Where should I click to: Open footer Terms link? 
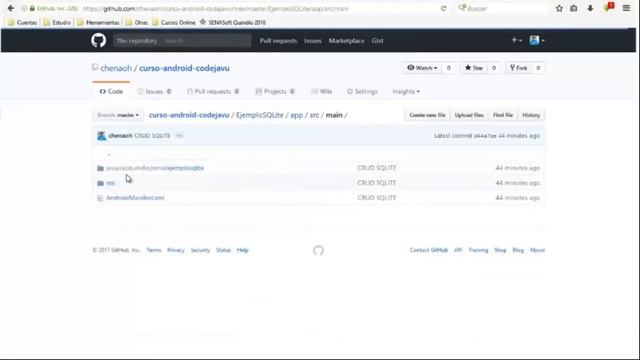coord(154,250)
